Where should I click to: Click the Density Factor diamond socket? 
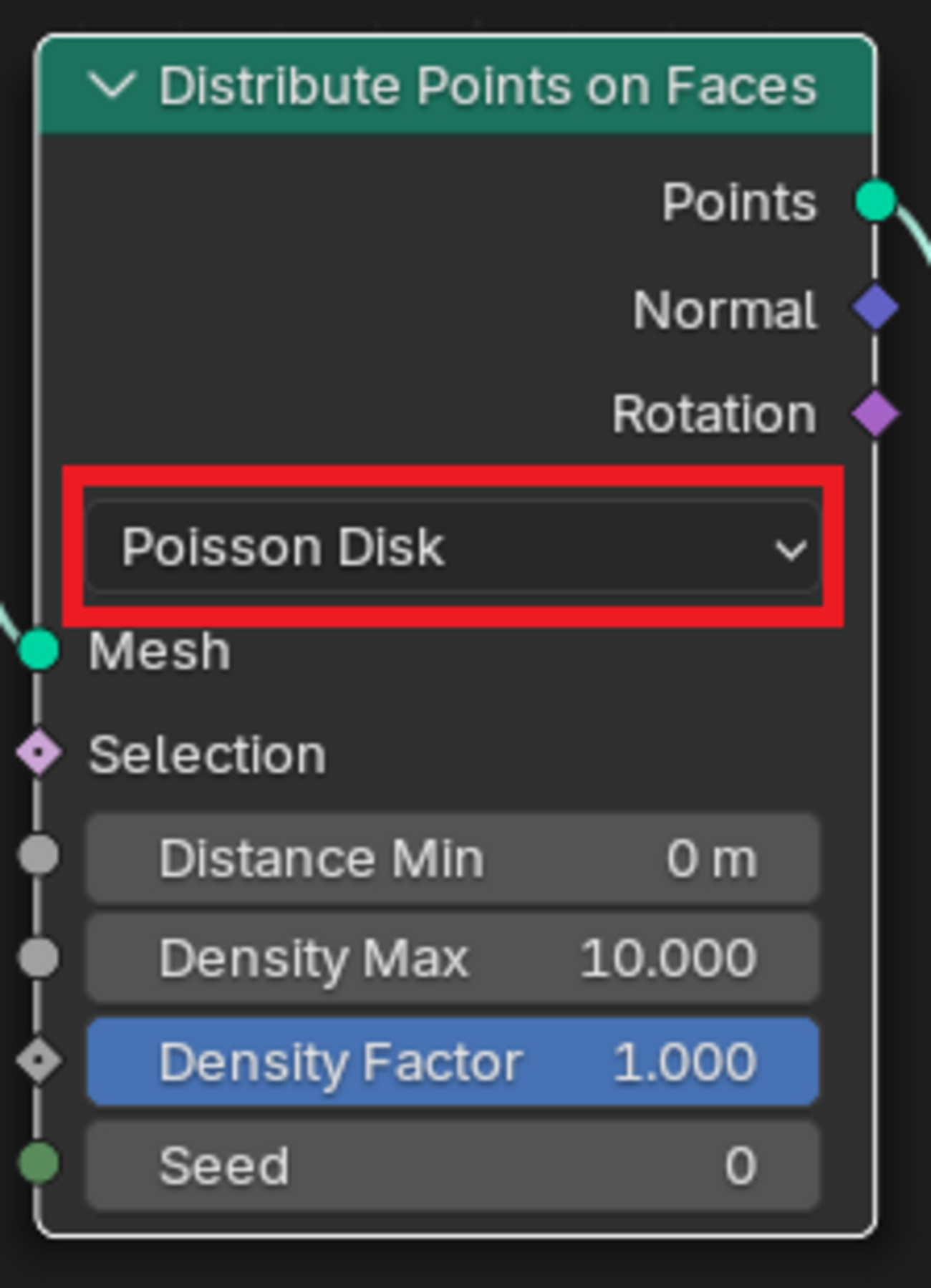pos(39,1060)
